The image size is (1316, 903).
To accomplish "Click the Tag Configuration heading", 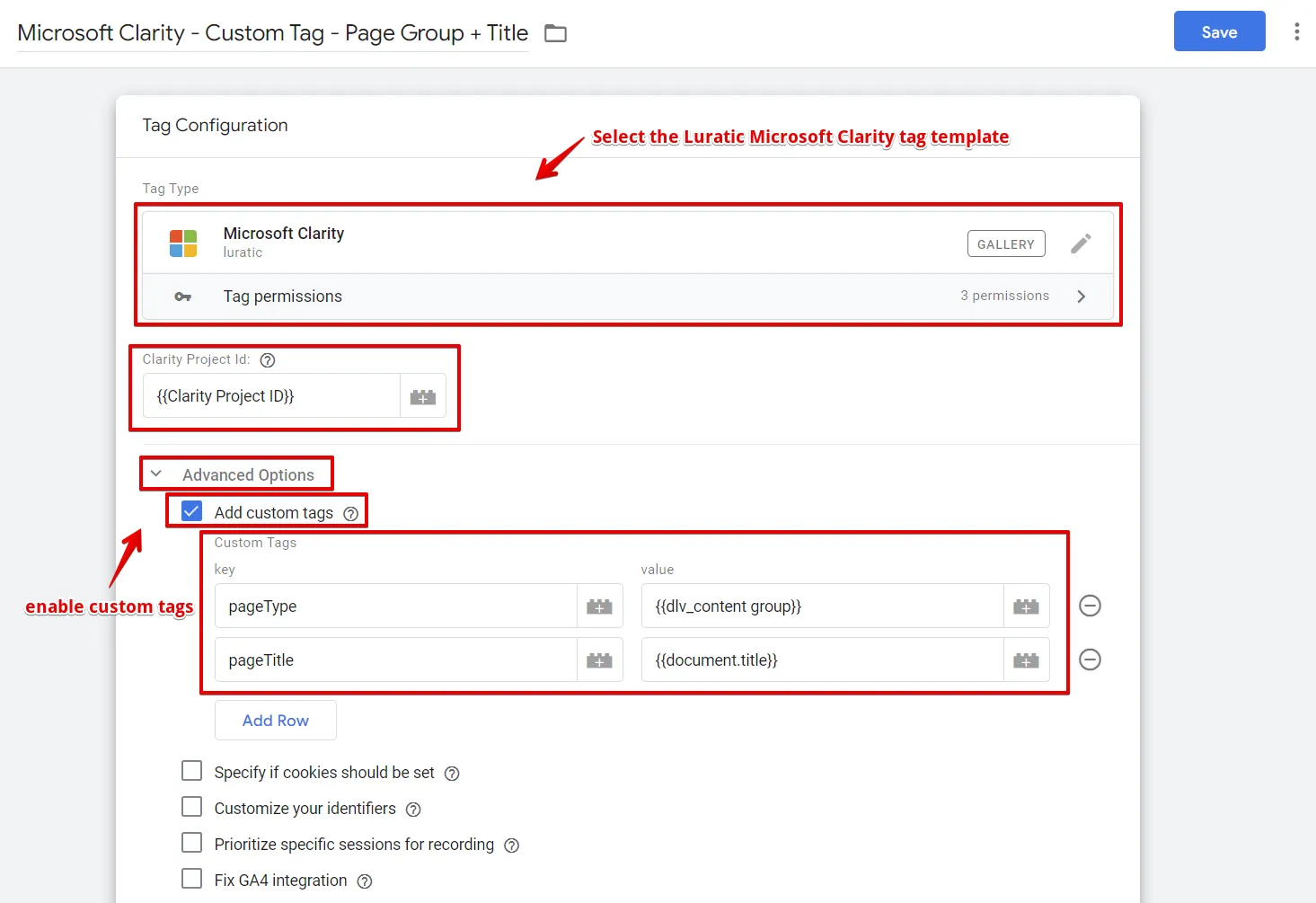I will tap(216, 126).
